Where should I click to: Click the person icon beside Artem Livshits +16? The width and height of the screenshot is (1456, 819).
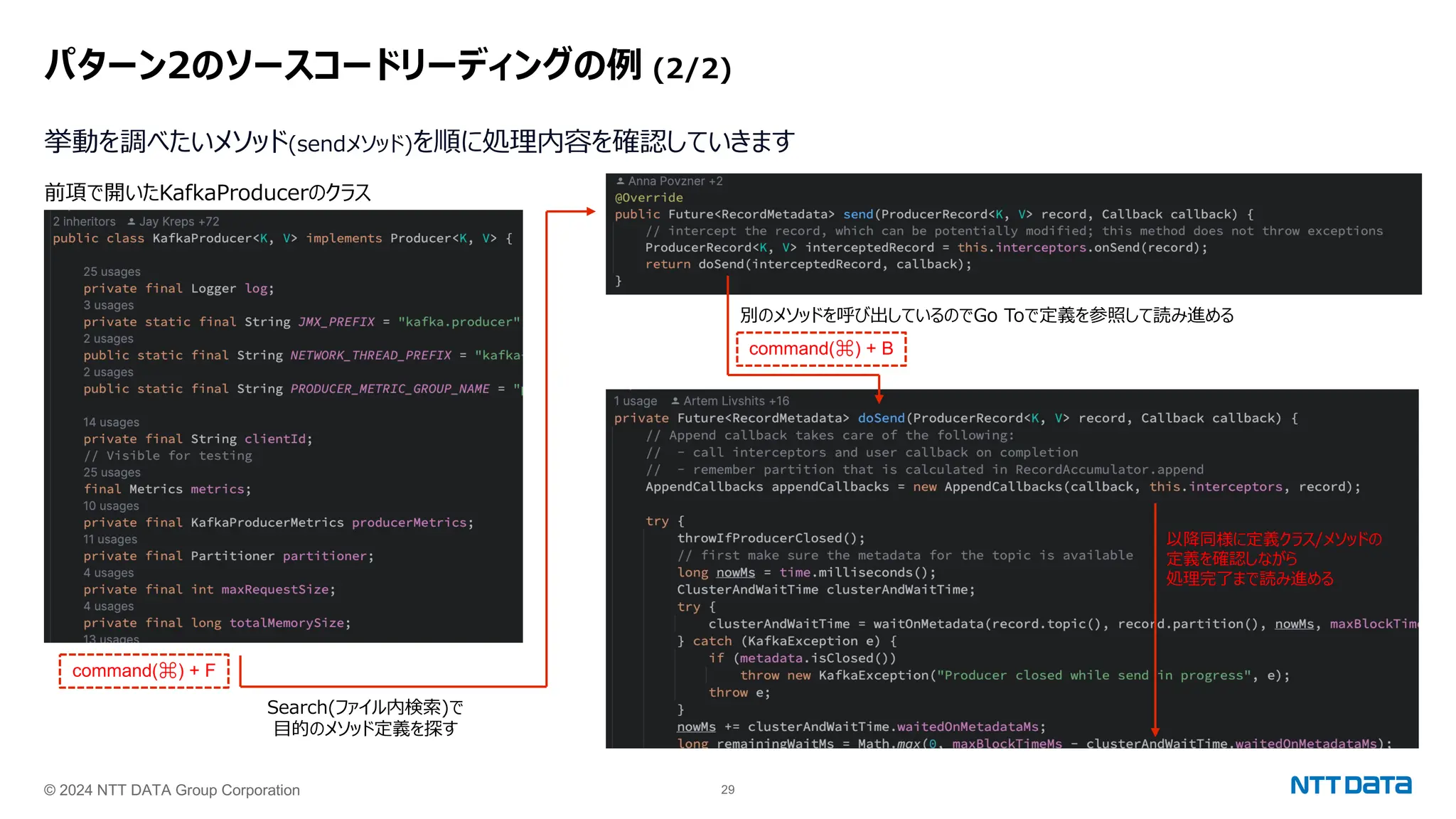(676, 401)
